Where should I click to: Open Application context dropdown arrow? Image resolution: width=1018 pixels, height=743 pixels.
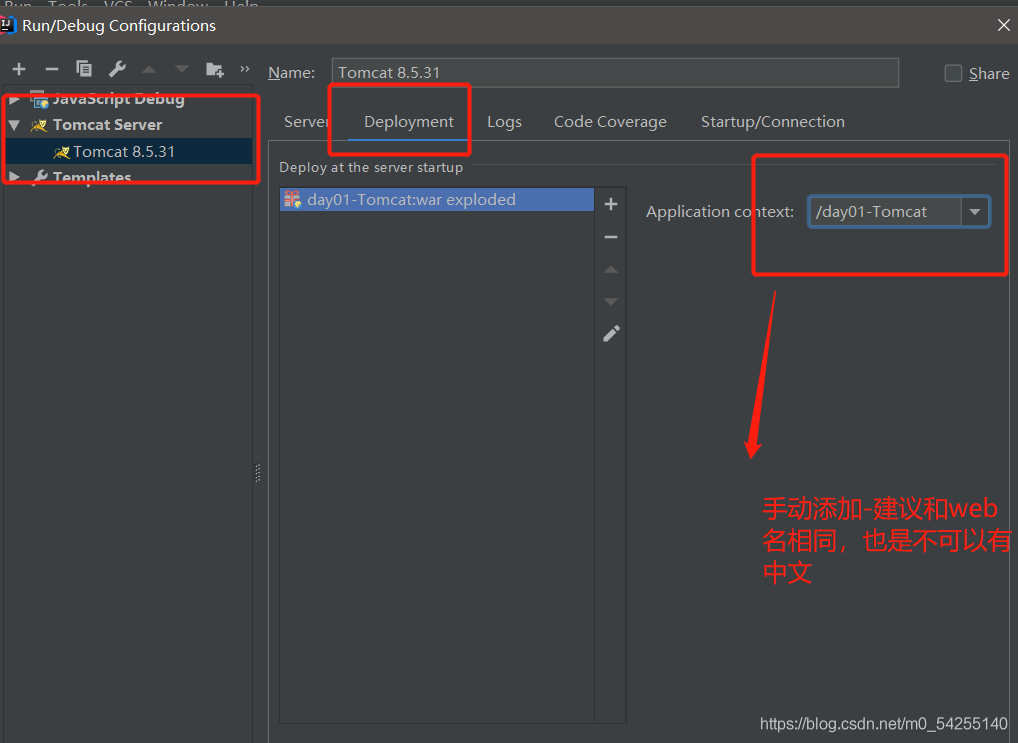[x=975, y=212]
